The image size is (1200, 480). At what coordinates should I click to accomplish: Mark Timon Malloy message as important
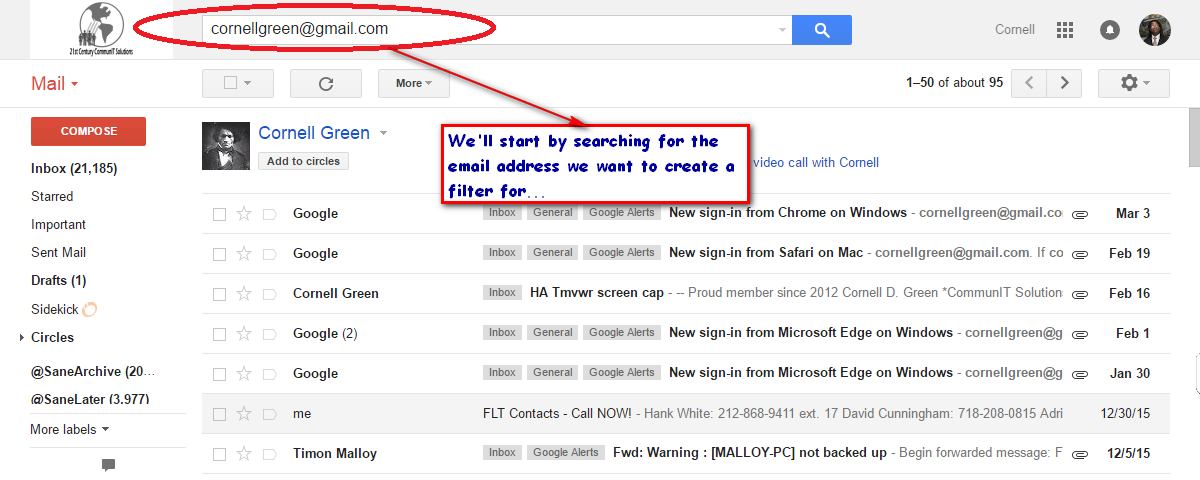tap(269, 453)
